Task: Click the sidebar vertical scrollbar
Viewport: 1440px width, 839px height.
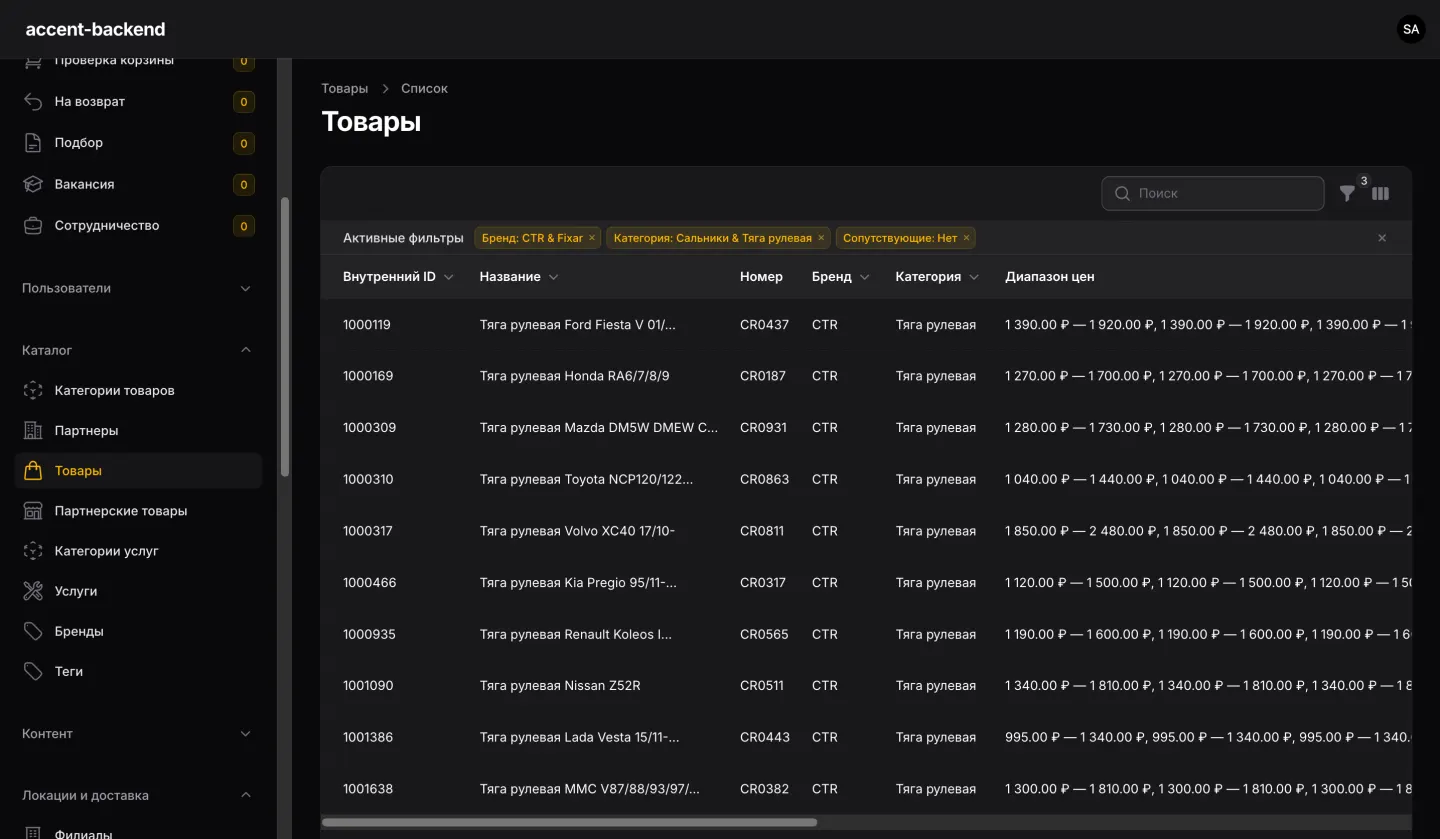Action: tap(285, 336)
